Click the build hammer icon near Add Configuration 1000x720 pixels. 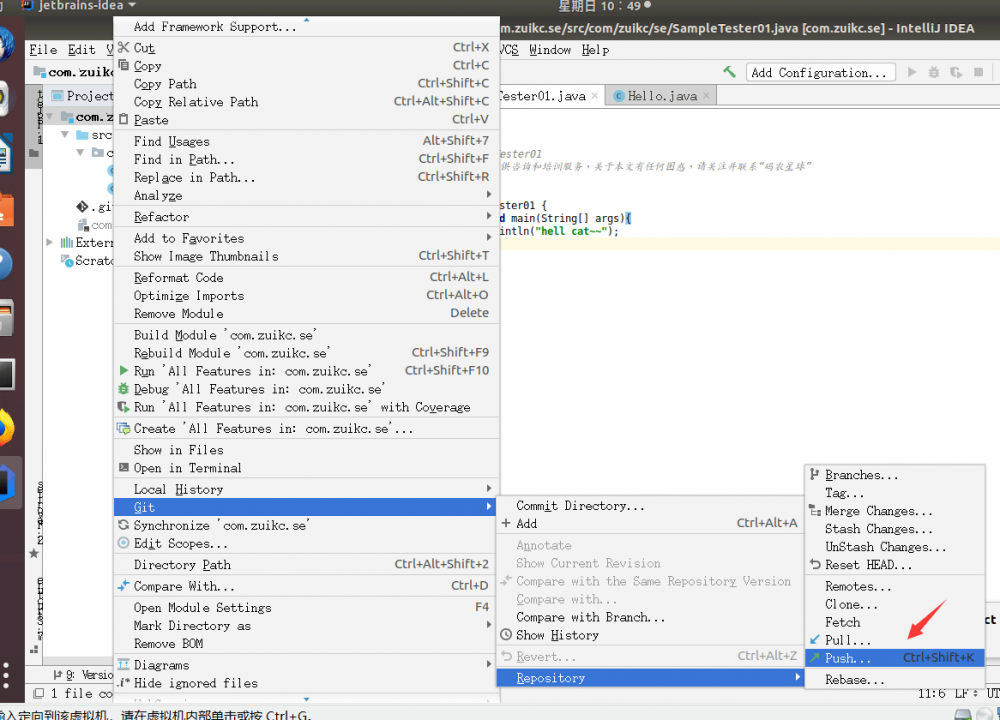click(x=729, y=72)
